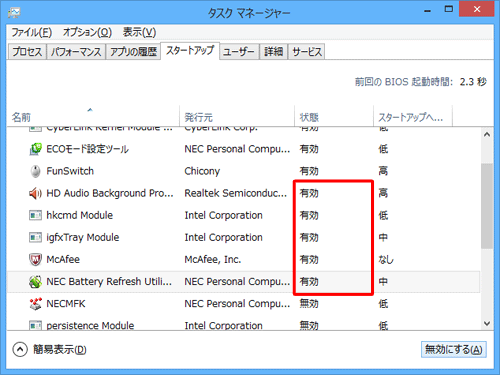Click the vertical scrollbar thumb
Viewport: 500px width, 375px height.
487,206
